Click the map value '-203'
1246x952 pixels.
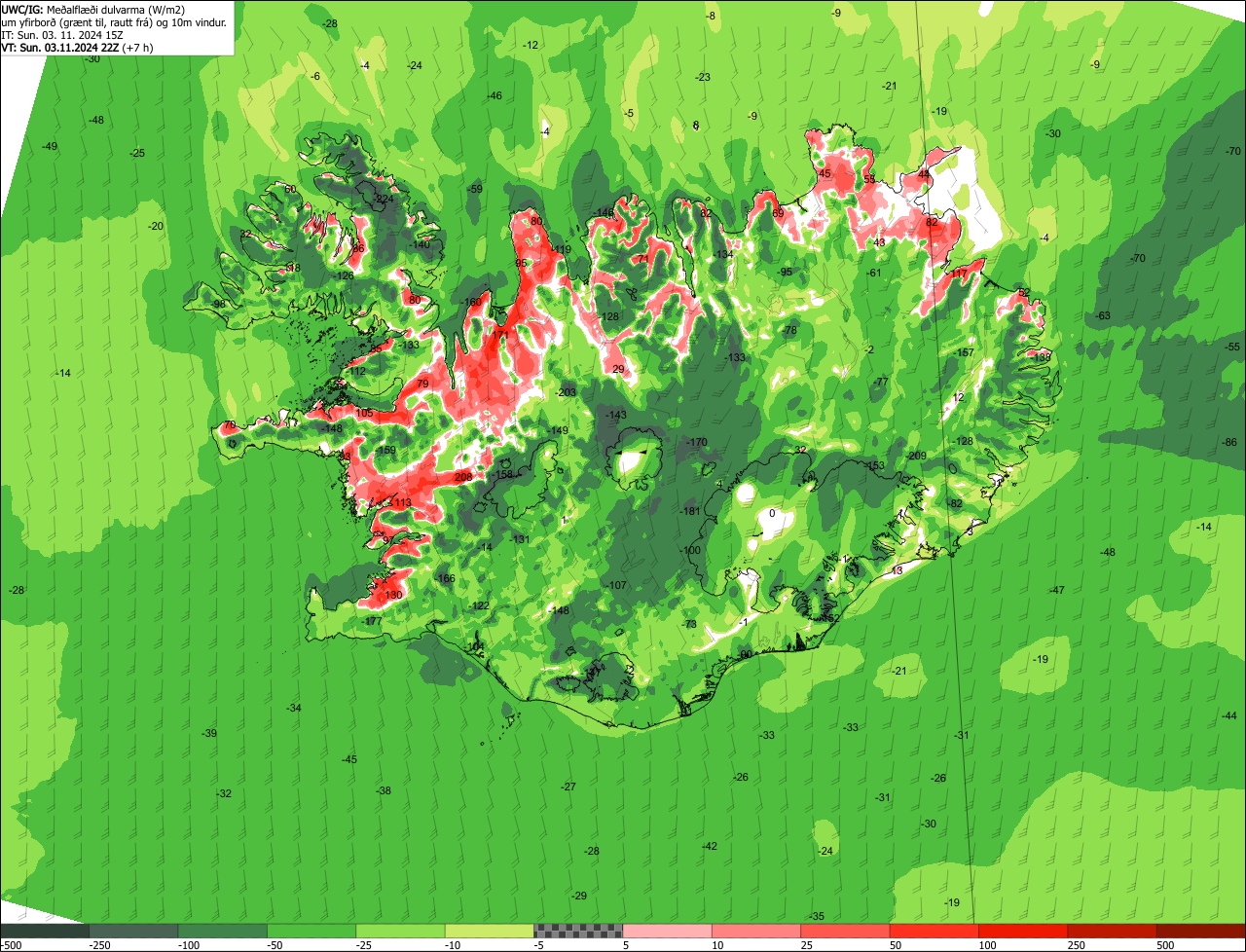(567, 392)
